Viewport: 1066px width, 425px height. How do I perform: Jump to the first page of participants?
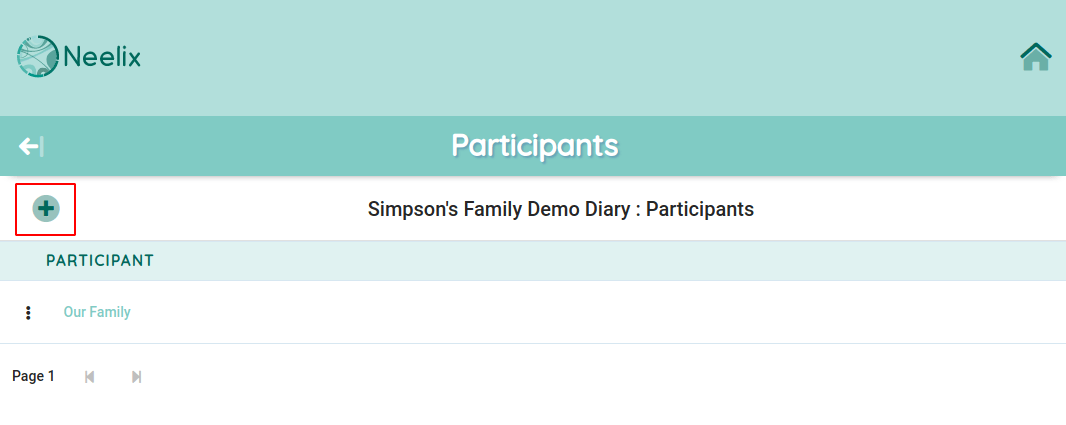coord(89,377)
